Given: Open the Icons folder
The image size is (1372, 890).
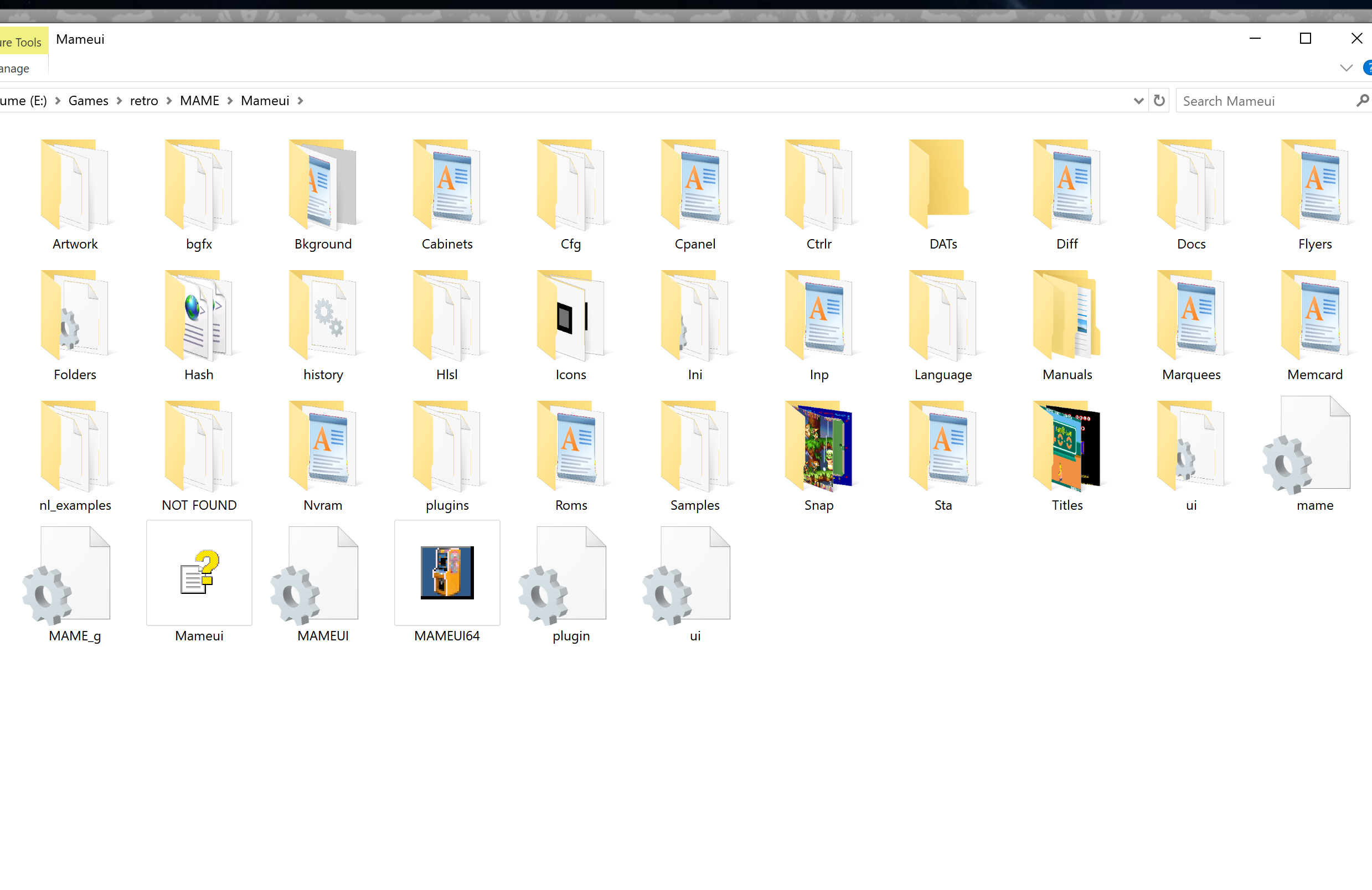Looking at the screenshot, I should [x=571, y=325].
